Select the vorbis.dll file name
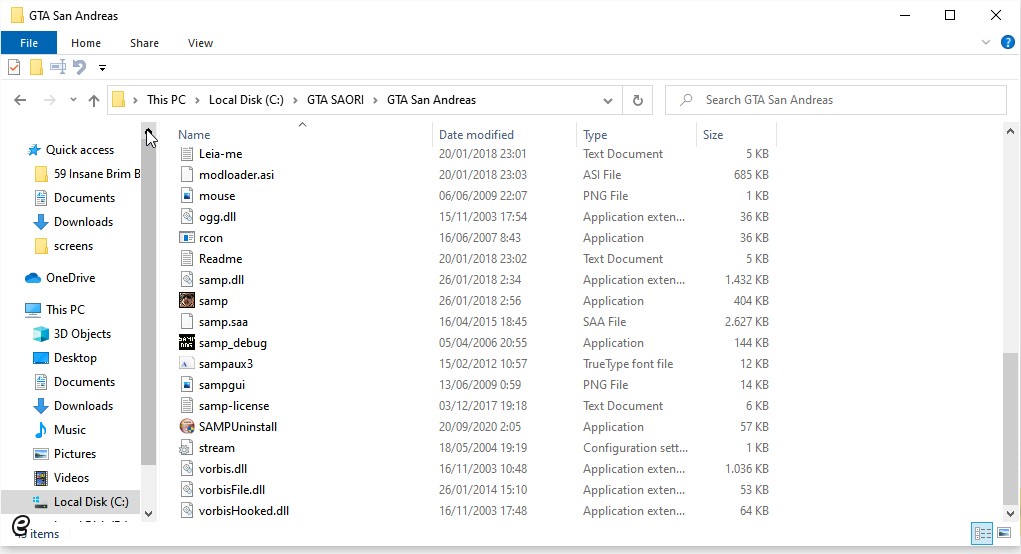The image size is (1021, 554). pos(223,469)
